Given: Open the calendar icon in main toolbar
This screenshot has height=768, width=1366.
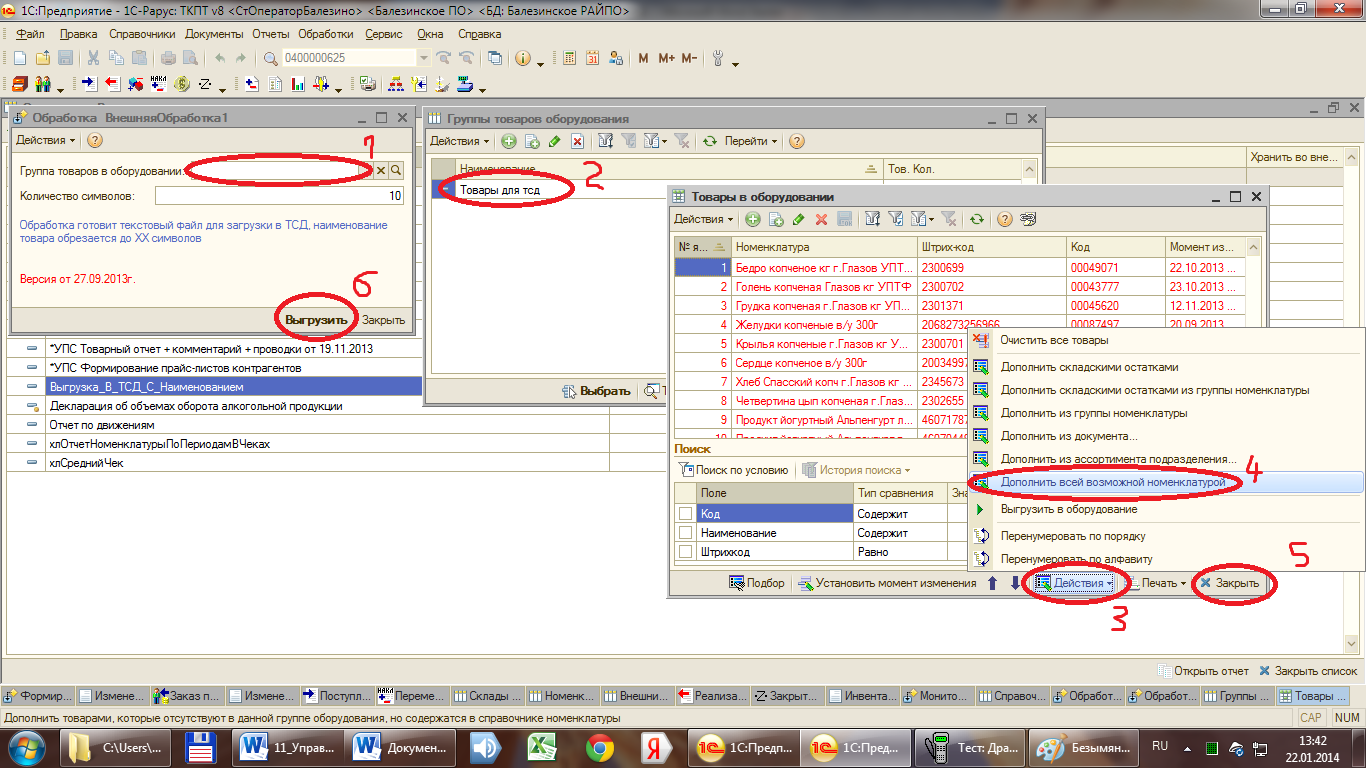Looking at the screenshot, I should tap(593, 58).
